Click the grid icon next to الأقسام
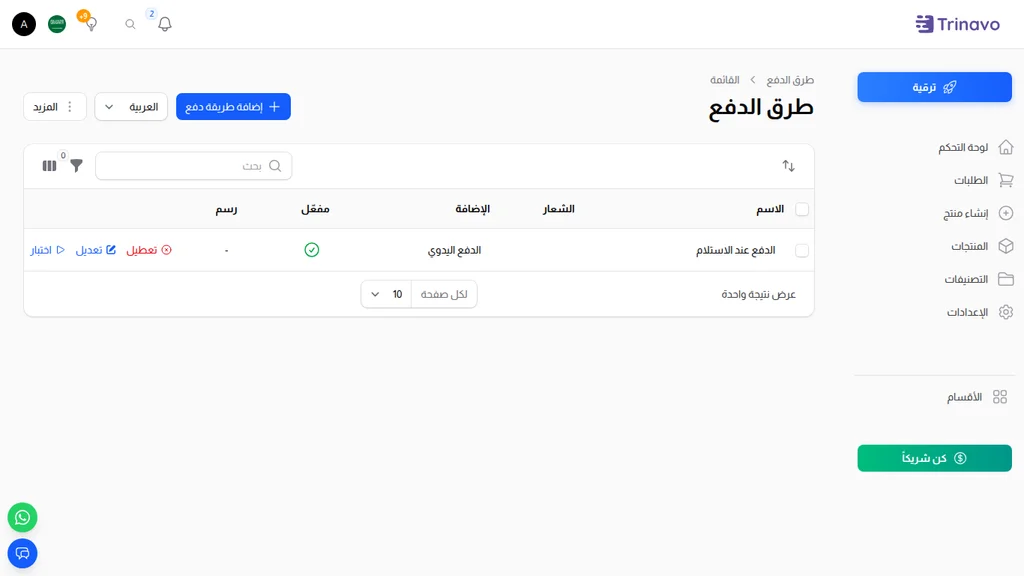 (1000, 397)
